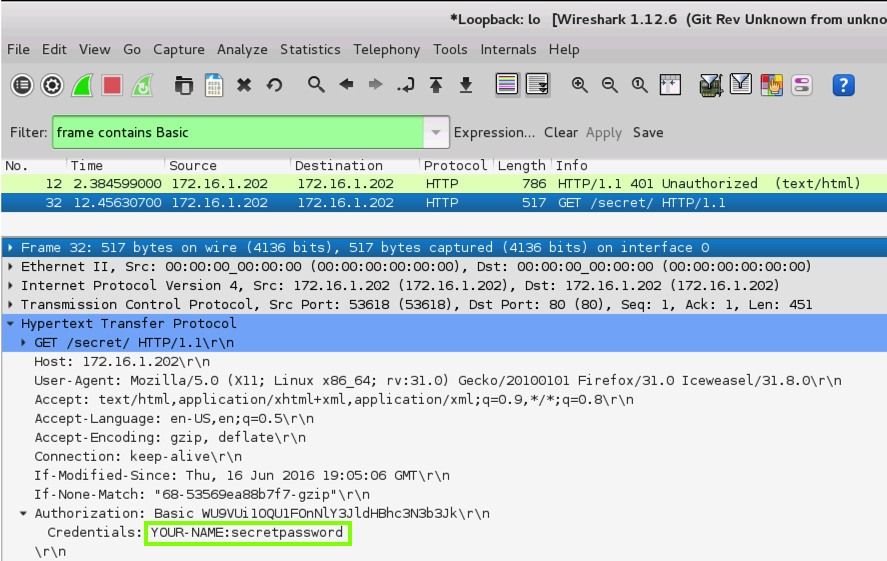Stop the running capture red square

112,85
